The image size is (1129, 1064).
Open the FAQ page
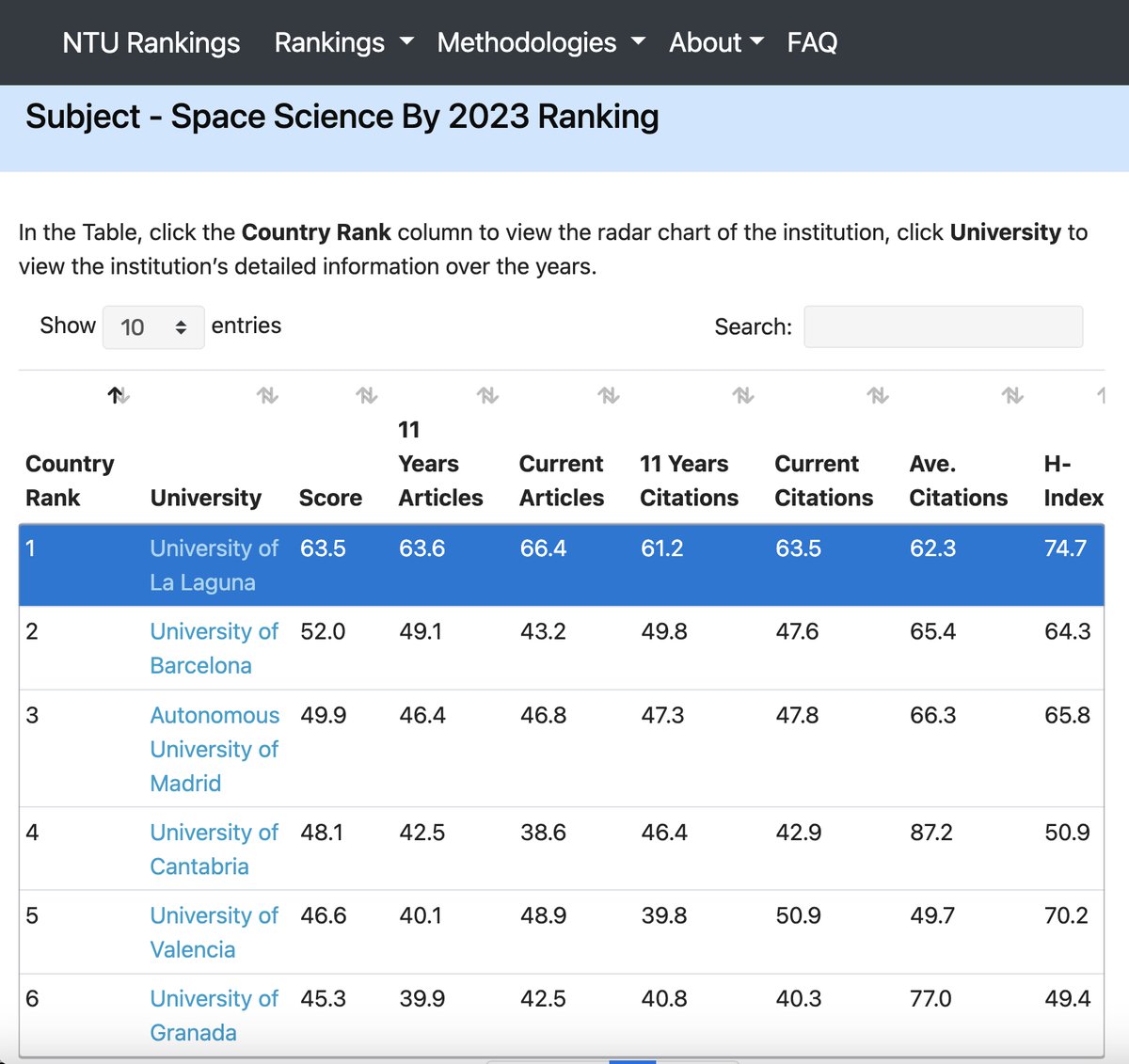point(812,42)
